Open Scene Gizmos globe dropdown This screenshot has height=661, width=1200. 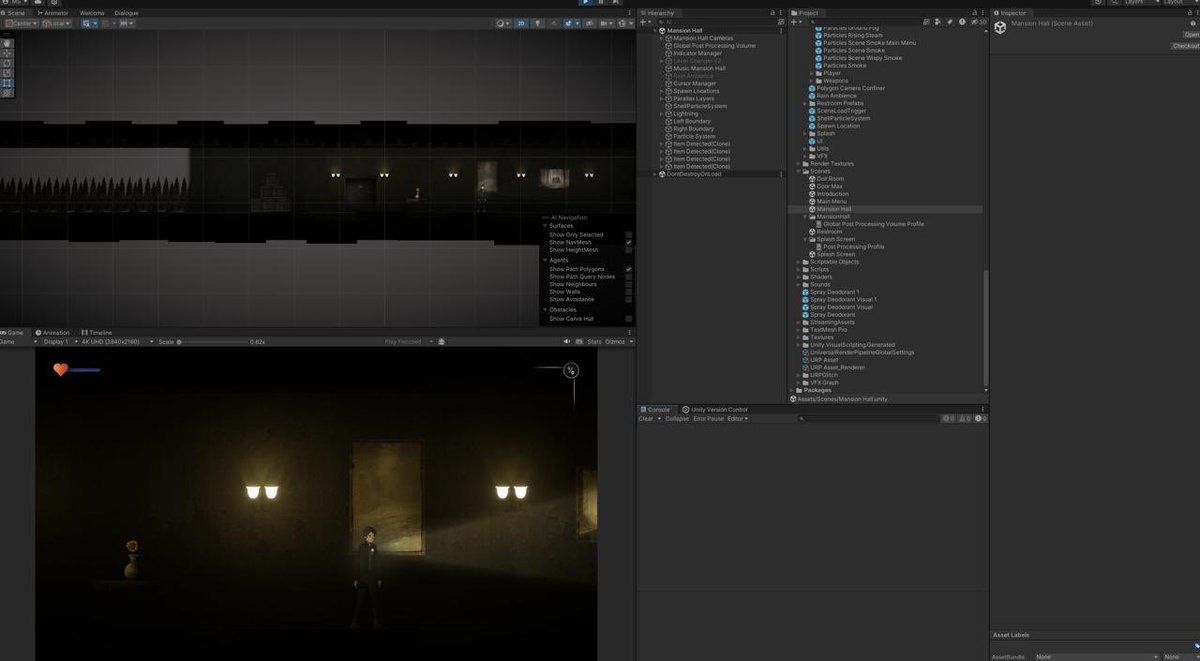pyautogui.click(x=626, y=23)
